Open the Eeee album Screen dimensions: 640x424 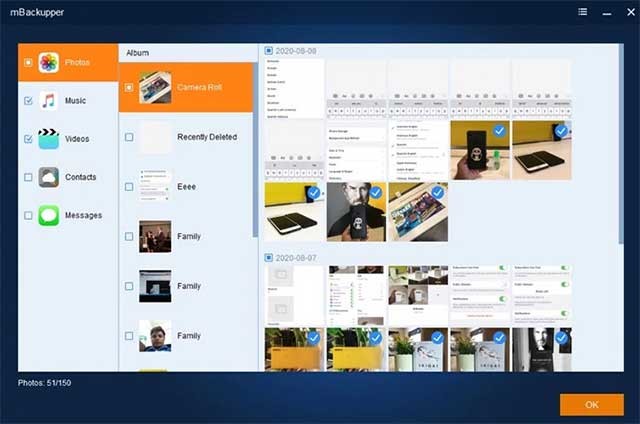point(189,187)
